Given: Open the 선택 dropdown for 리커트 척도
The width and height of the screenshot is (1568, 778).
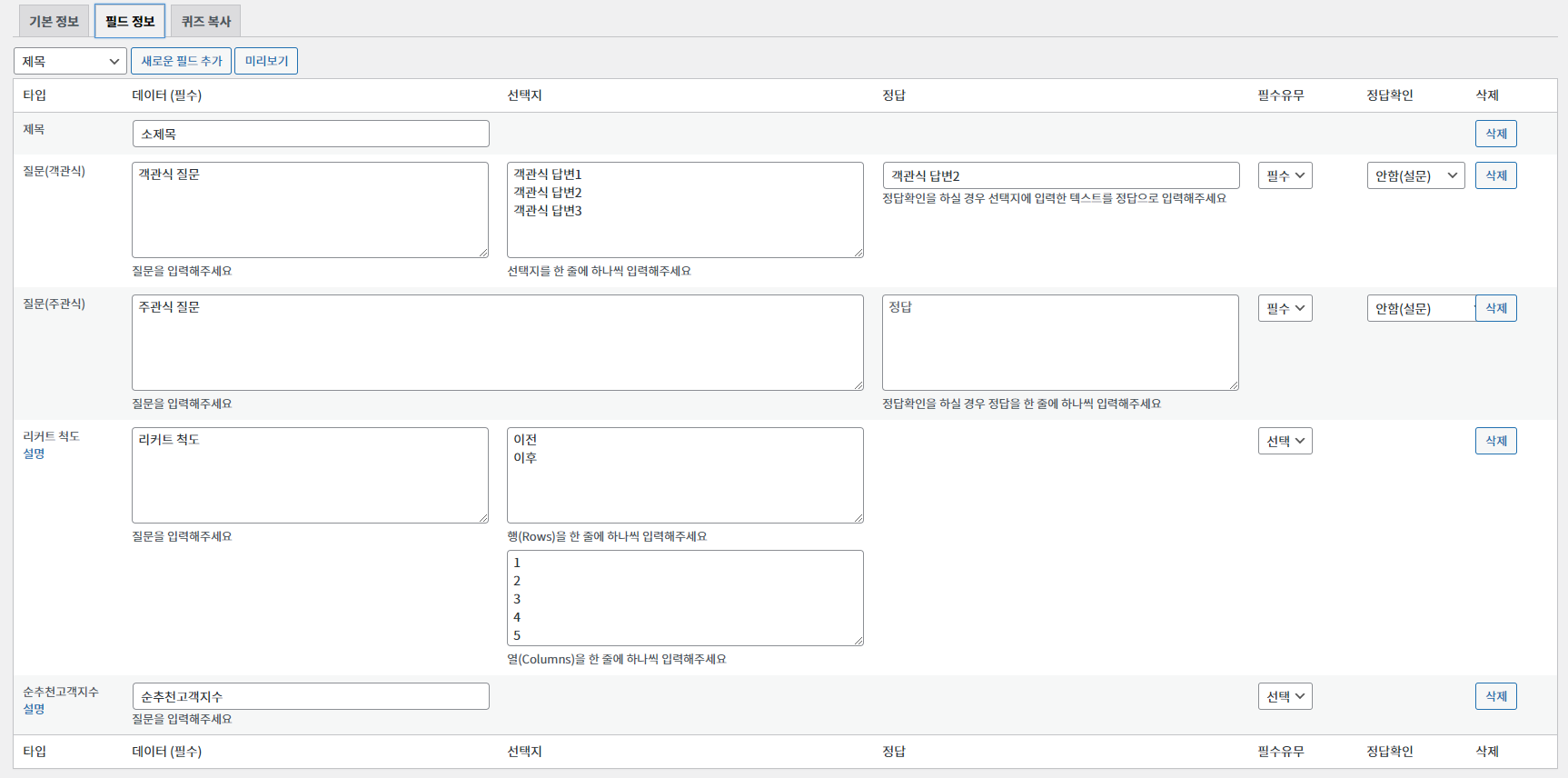Looking at the screenshot, I should (x=1285, y=441).
